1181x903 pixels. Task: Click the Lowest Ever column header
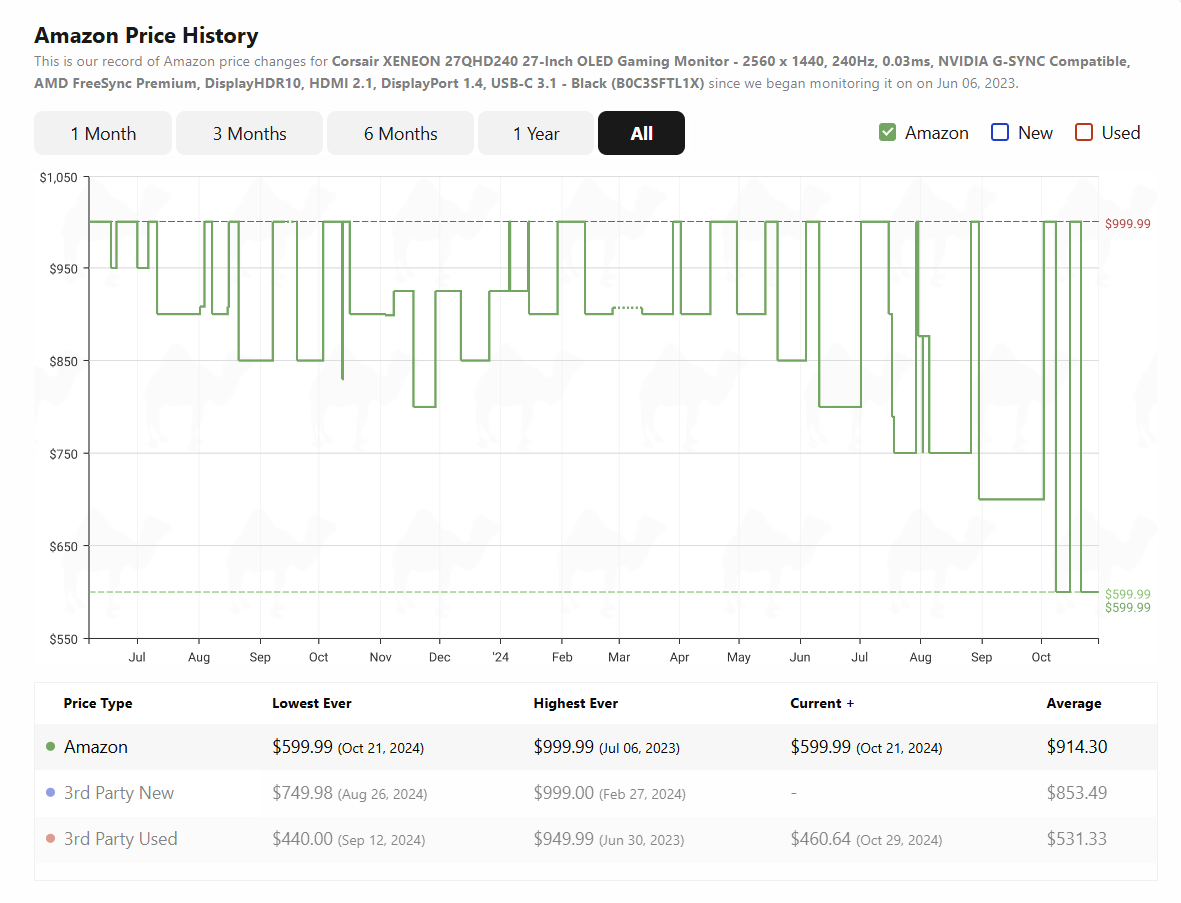click(x=312, y=703)
